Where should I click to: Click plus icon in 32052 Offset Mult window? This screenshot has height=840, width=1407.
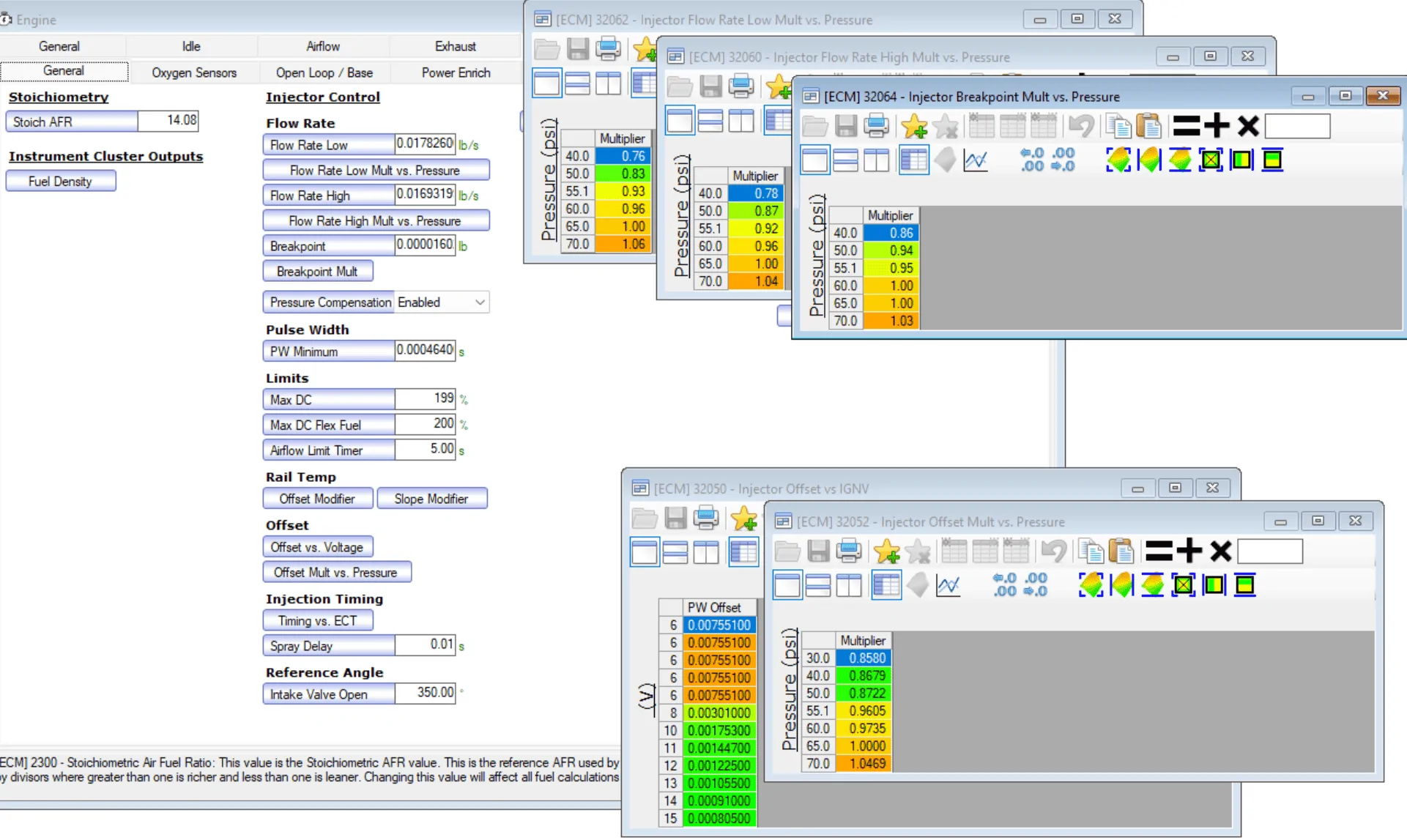[1189, 551]
